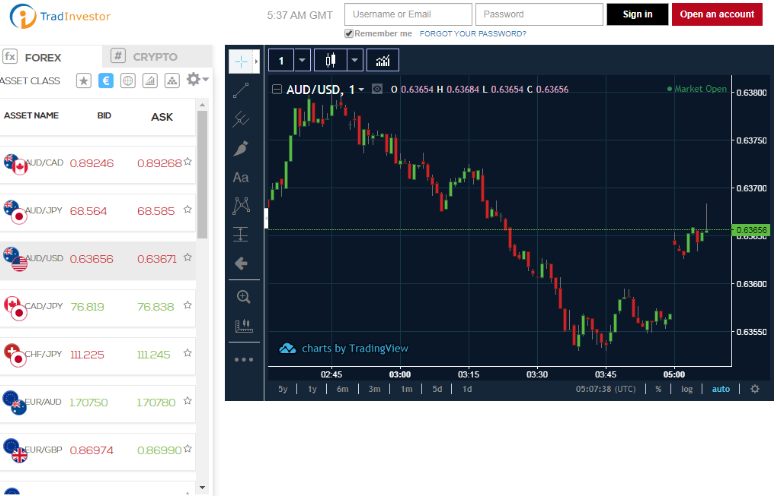Toggle auto scale on the chart

click(721, 389)
